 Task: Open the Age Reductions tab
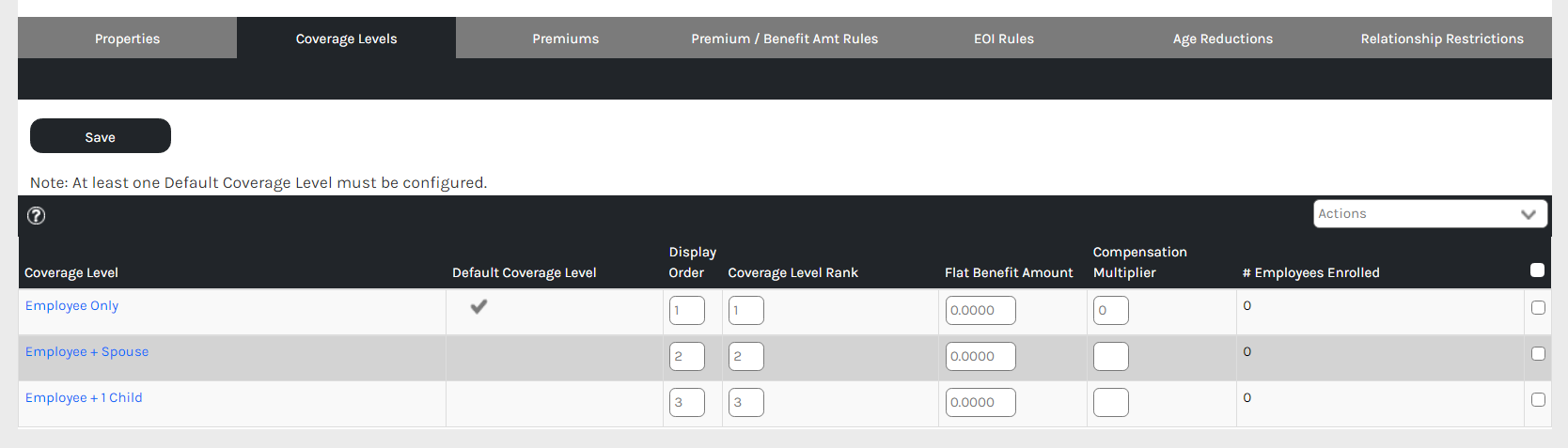coord(1222,39)
